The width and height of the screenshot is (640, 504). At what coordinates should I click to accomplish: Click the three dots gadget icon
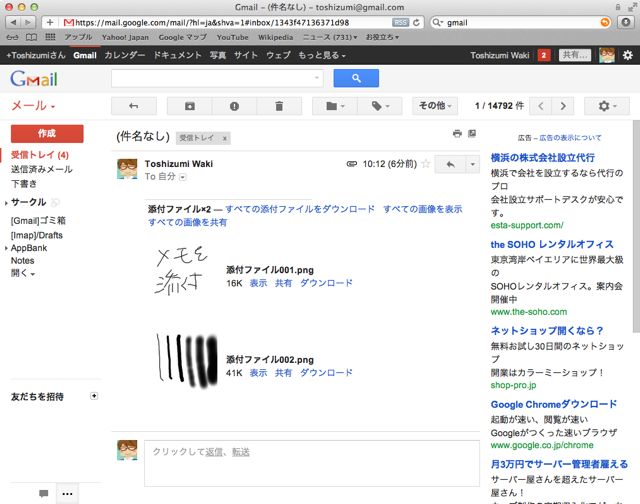click(x=67, y=494)
